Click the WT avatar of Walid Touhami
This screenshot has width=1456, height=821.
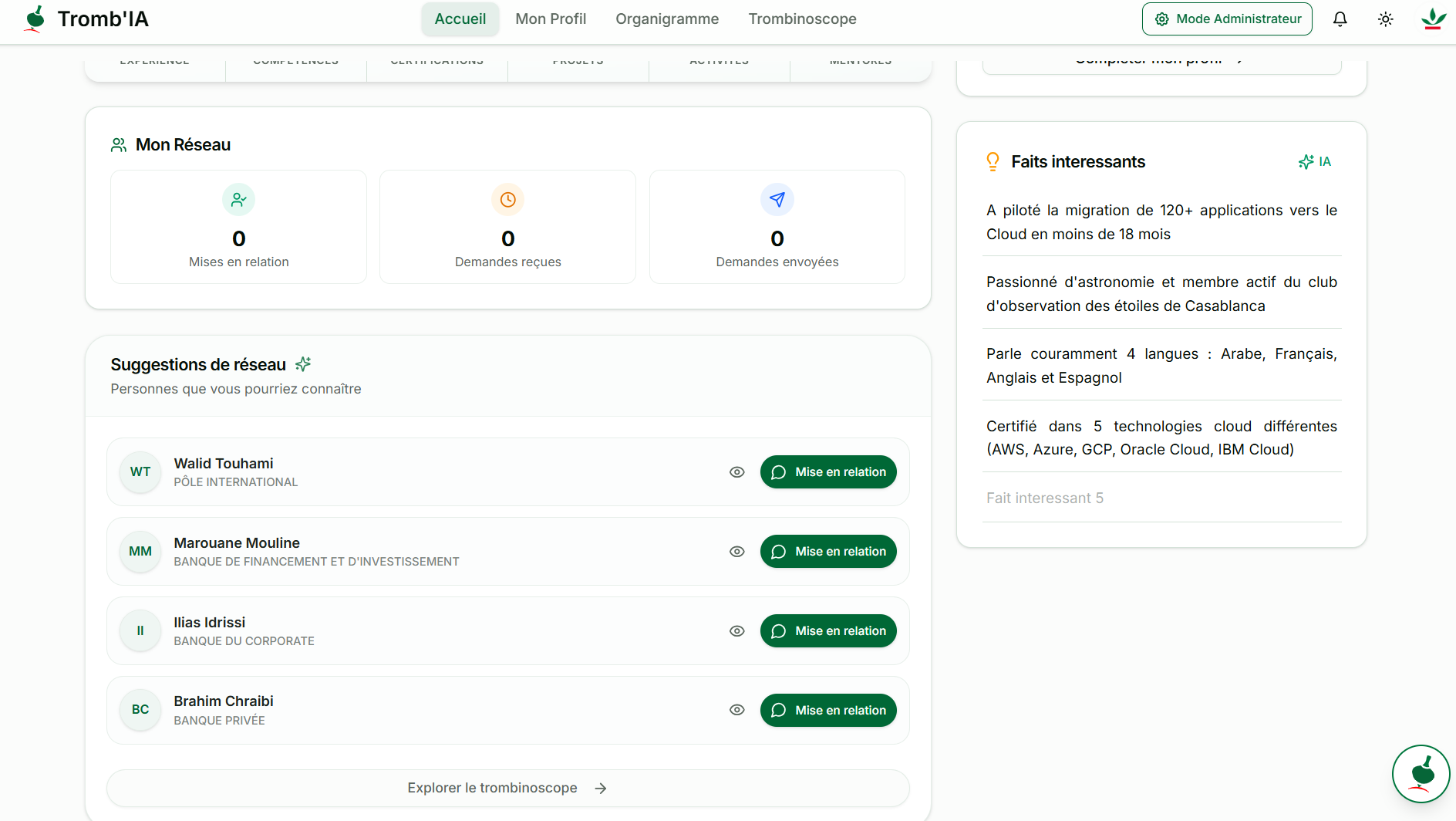coord(140,472)
